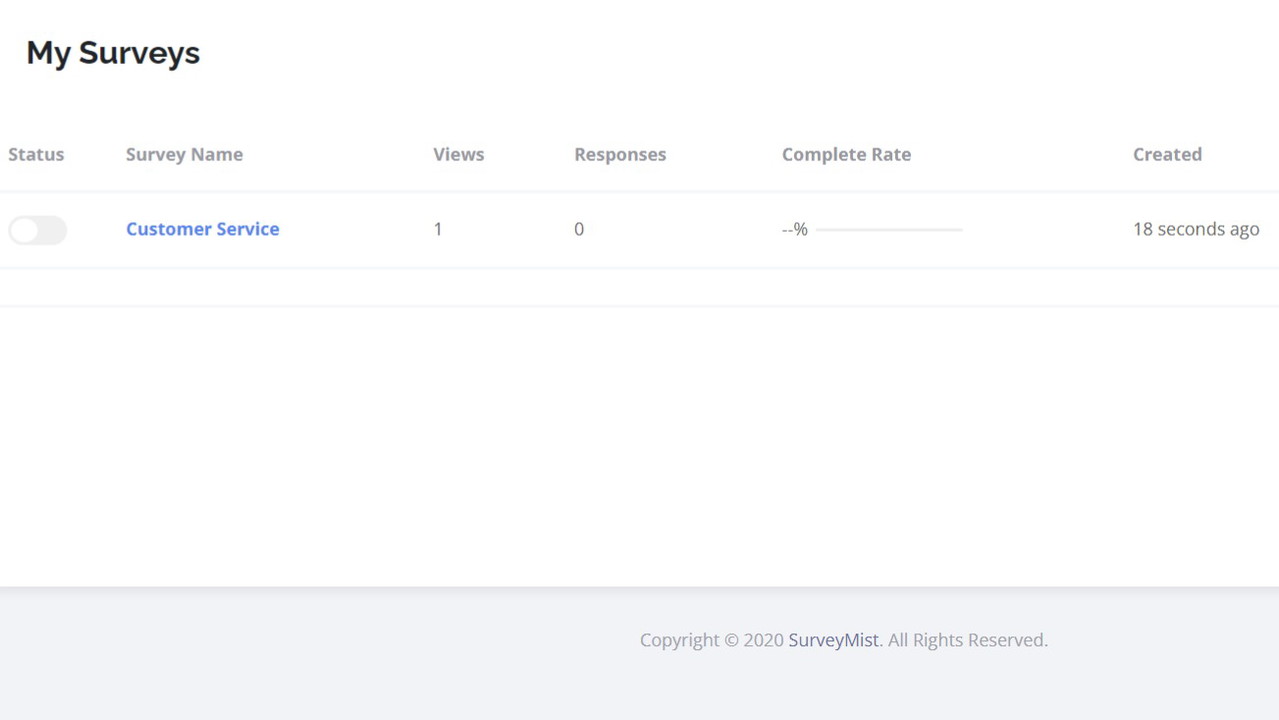The height and width of the screenshot is (720, 1279).
Task: Click the views count of 1
Action: pyautogui.click(x=438, y=229)
